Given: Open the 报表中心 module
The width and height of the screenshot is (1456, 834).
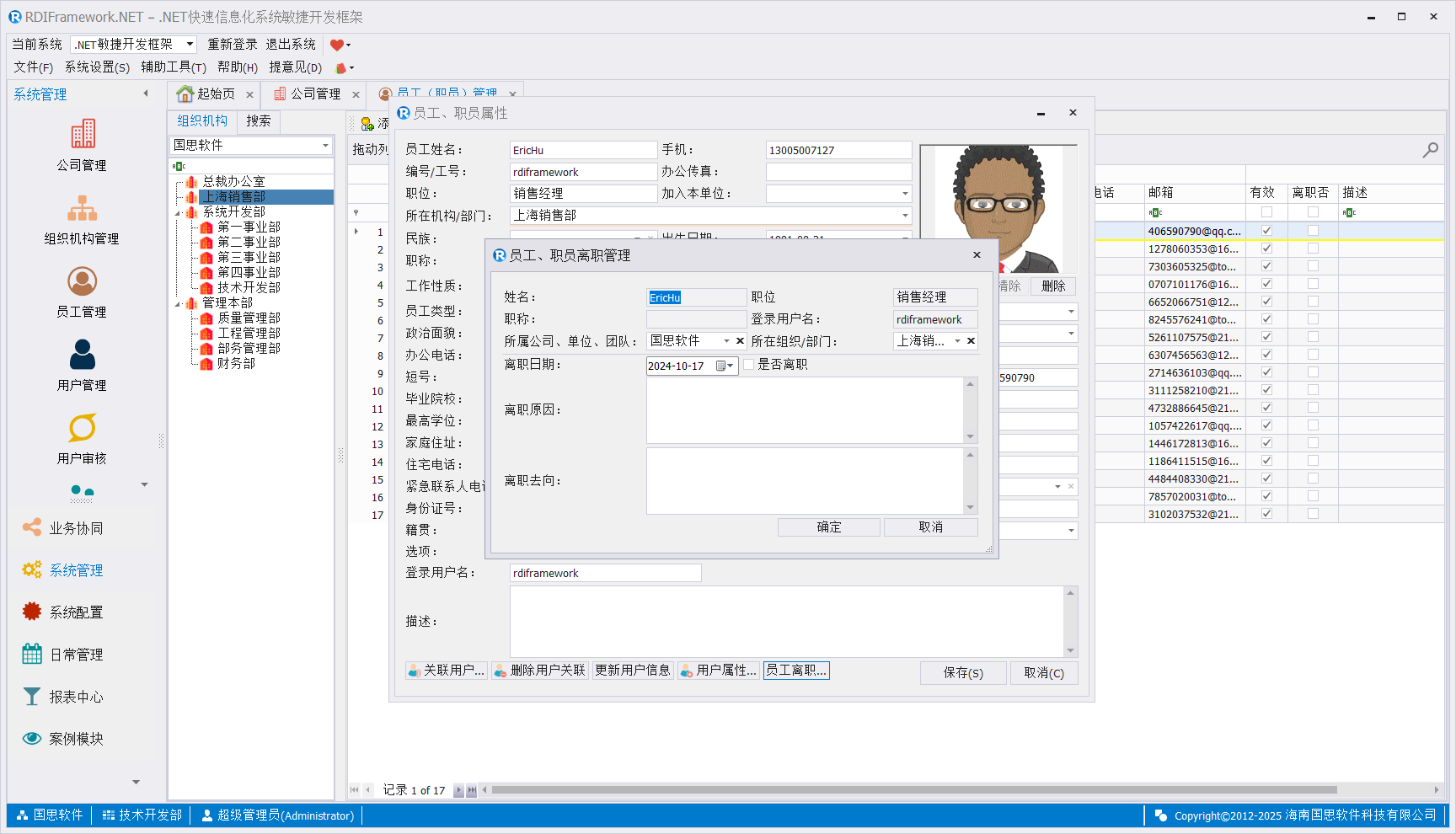Looking at the screenshot, I should 76,697.
